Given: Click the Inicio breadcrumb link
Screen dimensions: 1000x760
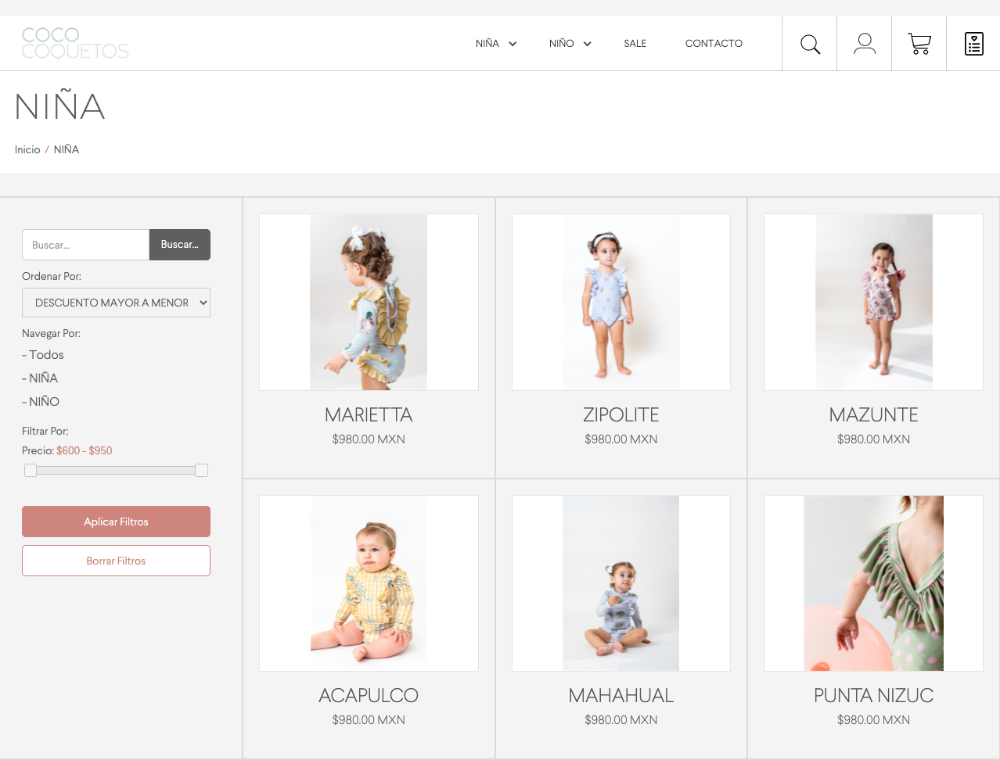Looking at the screenshot, I should [27, 150].
